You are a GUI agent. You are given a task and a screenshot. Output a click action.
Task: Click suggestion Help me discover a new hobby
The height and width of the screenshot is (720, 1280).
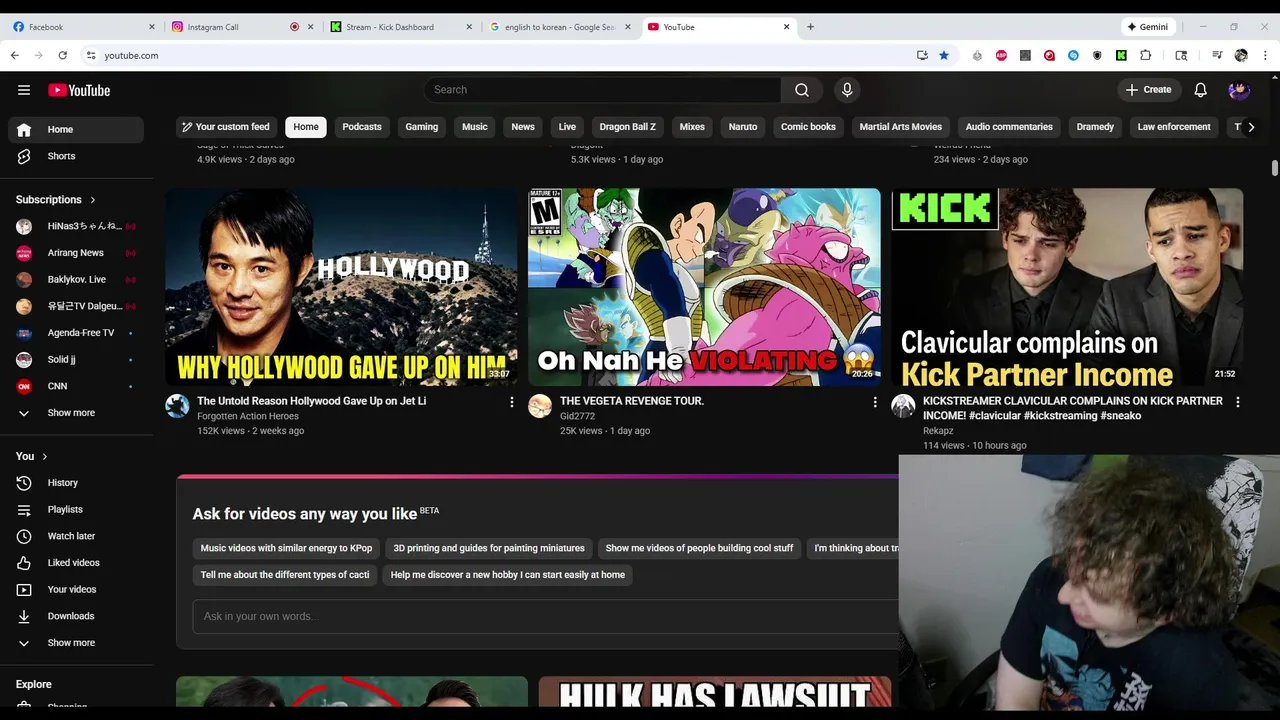point(507,575)
